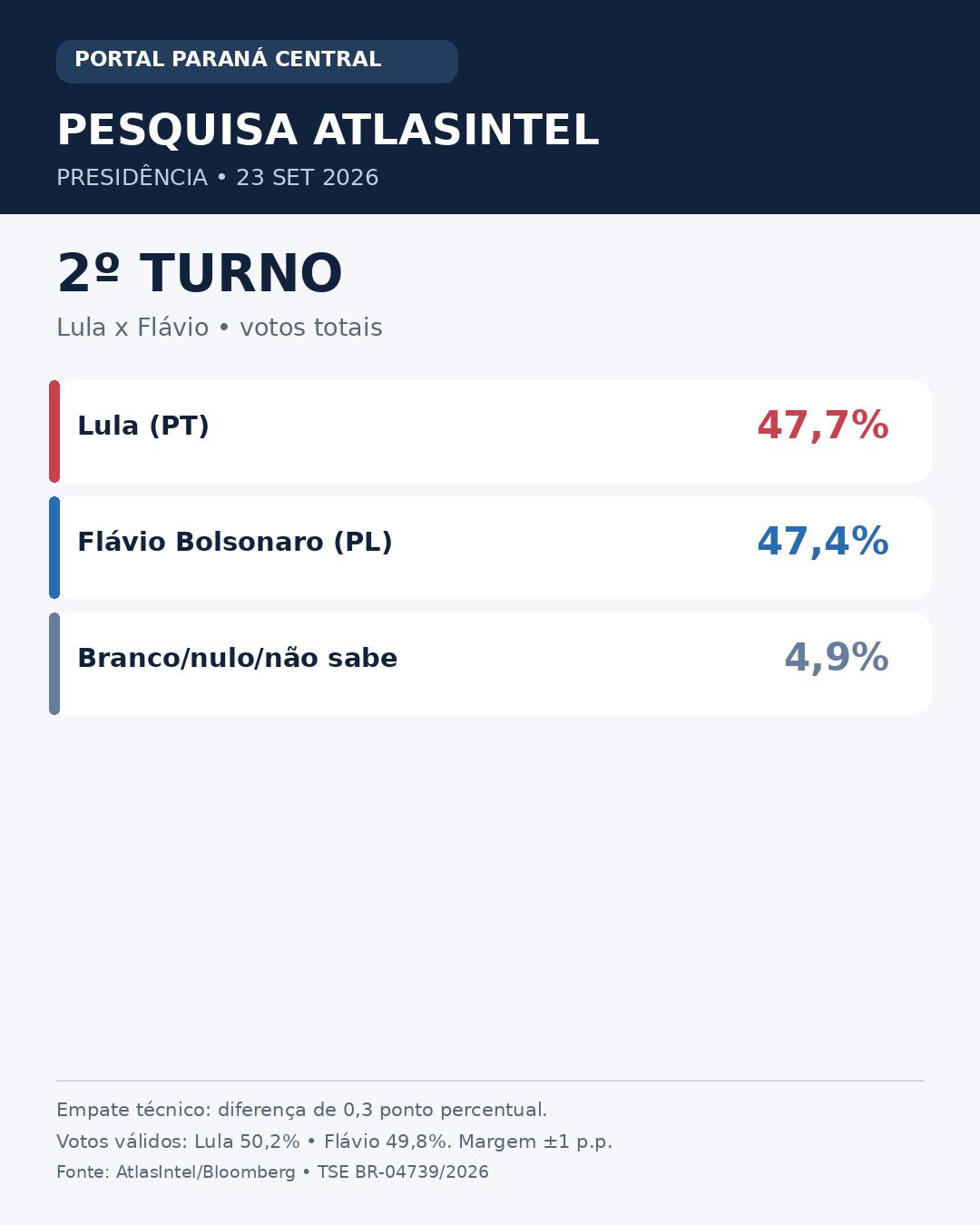This screenshot has width=980, height=1225.
Task: Click the 2º Turno section heading
Action: [x=200, y=273]
